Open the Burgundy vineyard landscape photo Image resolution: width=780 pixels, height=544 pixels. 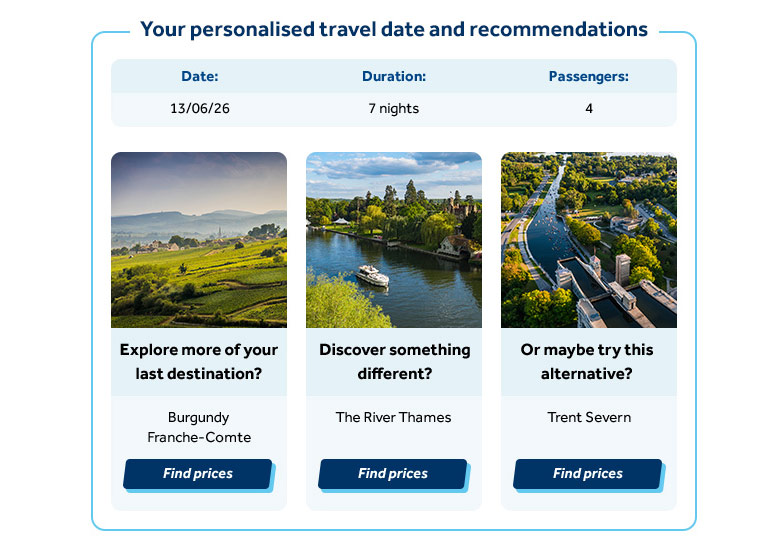[199, 240]
